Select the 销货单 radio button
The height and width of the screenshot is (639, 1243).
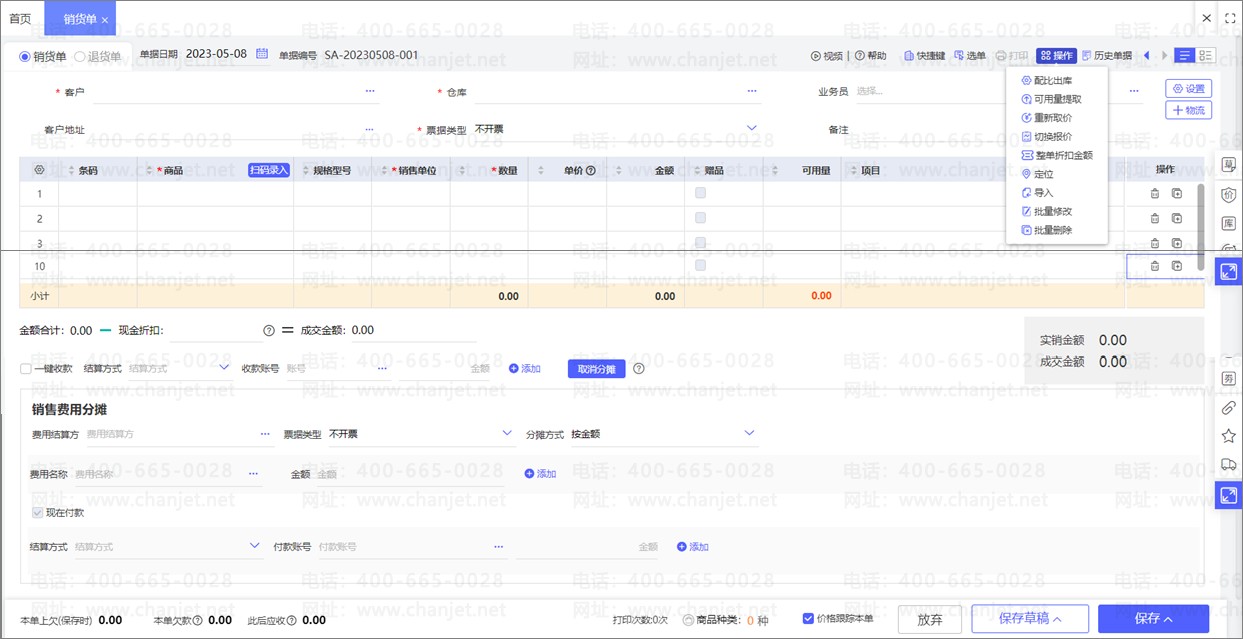[x=25, y=57]
